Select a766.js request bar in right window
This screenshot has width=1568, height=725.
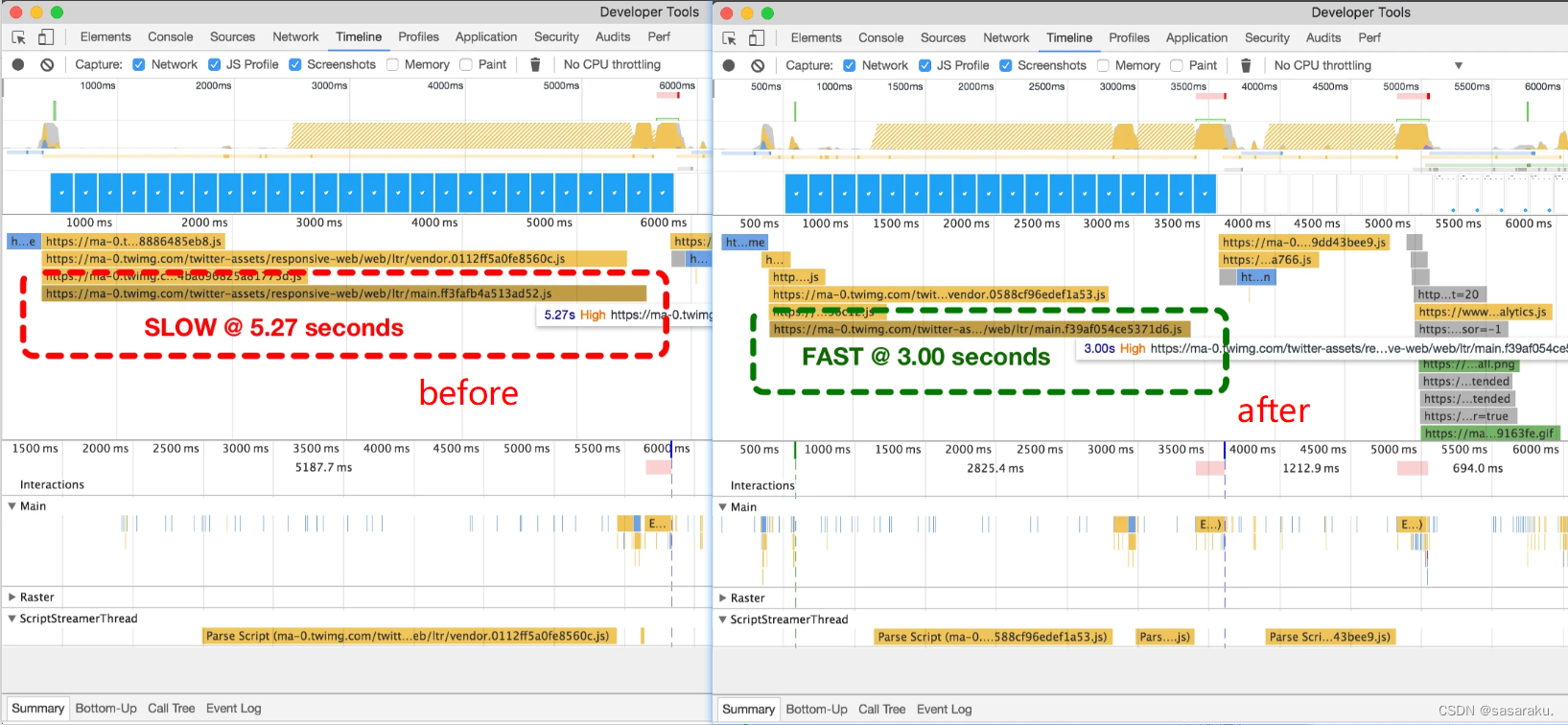coord(1267,260)
